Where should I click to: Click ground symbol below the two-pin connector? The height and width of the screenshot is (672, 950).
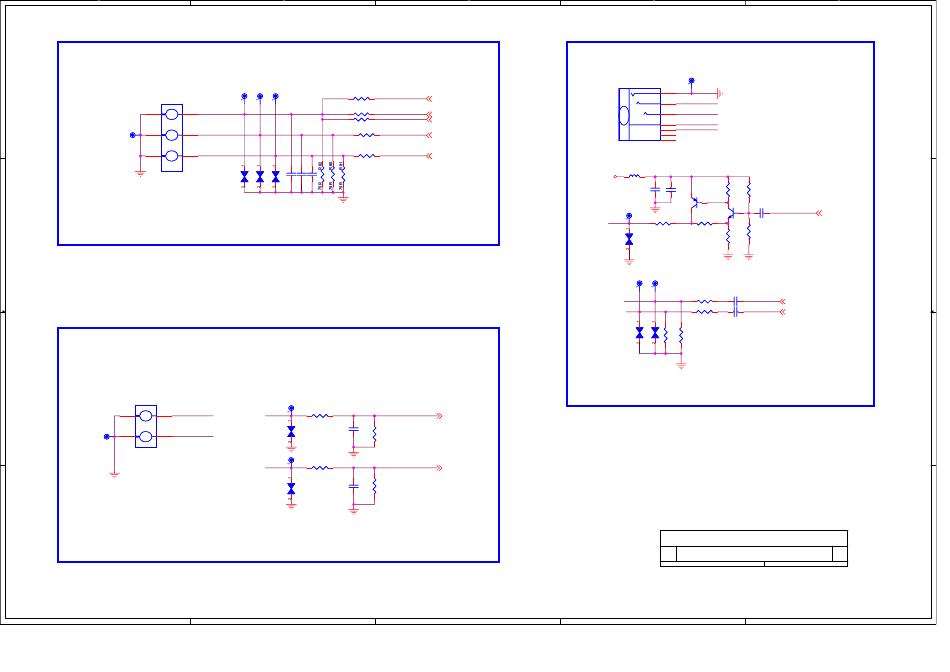115,475
